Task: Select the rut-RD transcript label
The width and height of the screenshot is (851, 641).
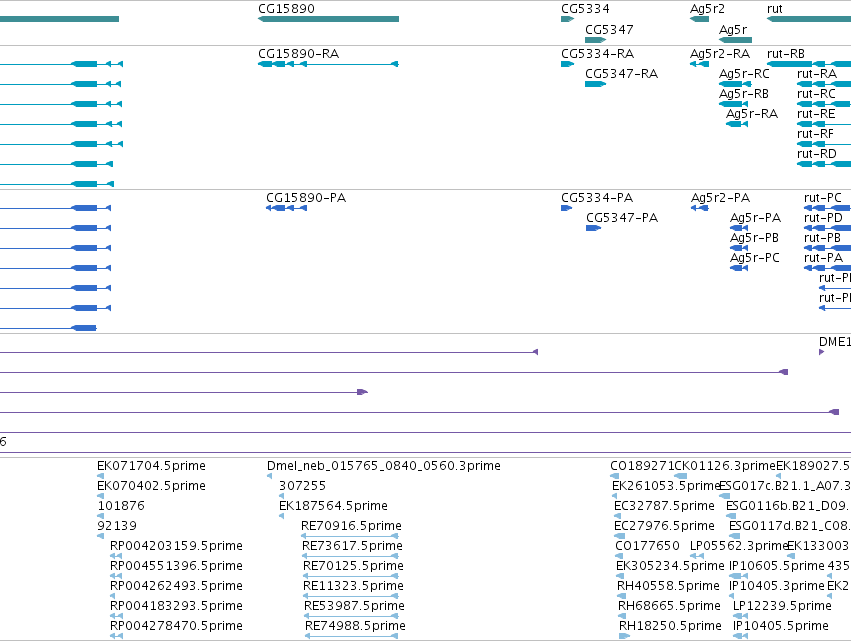Action: [817, 154]
